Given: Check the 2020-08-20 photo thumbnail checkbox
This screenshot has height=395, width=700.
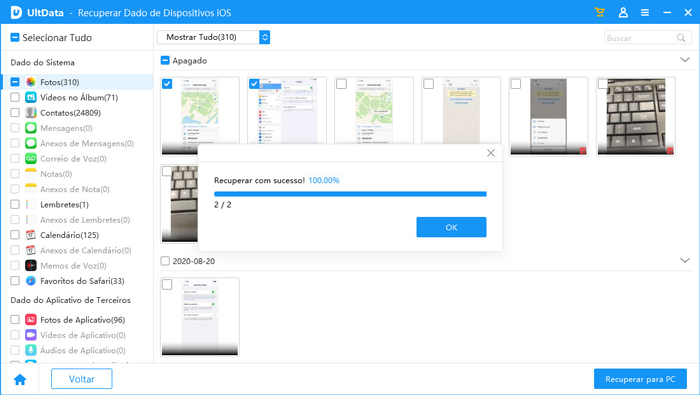Looking at the screenshot, I should pyautogui.click(x=167, y=284).
